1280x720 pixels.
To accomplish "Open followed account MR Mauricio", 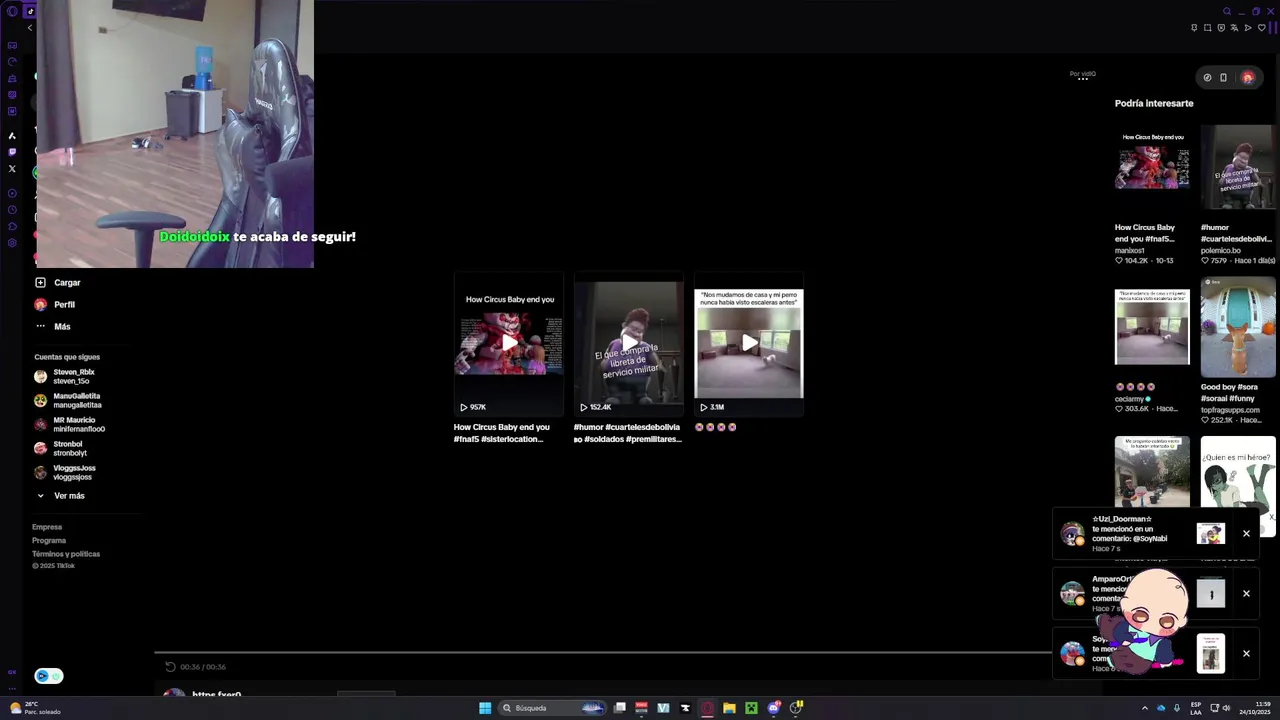I will [69, 424].
